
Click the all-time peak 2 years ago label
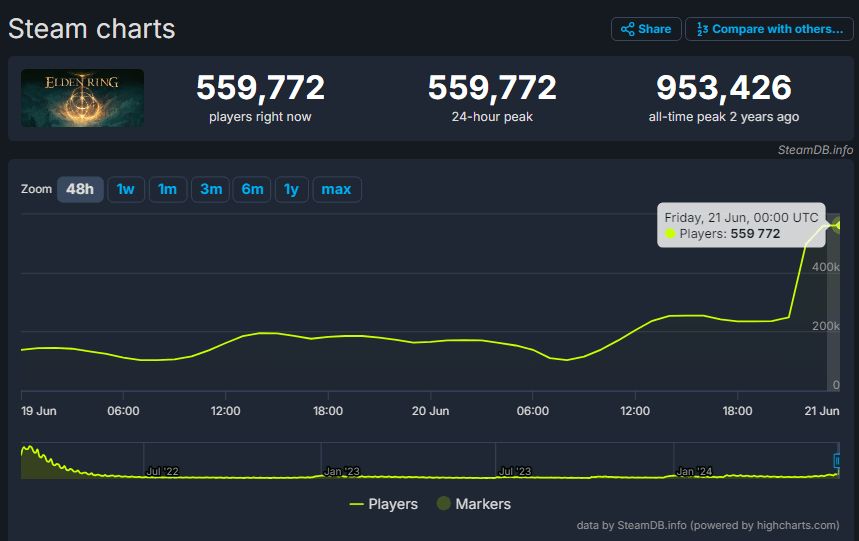tap(724, 117)
